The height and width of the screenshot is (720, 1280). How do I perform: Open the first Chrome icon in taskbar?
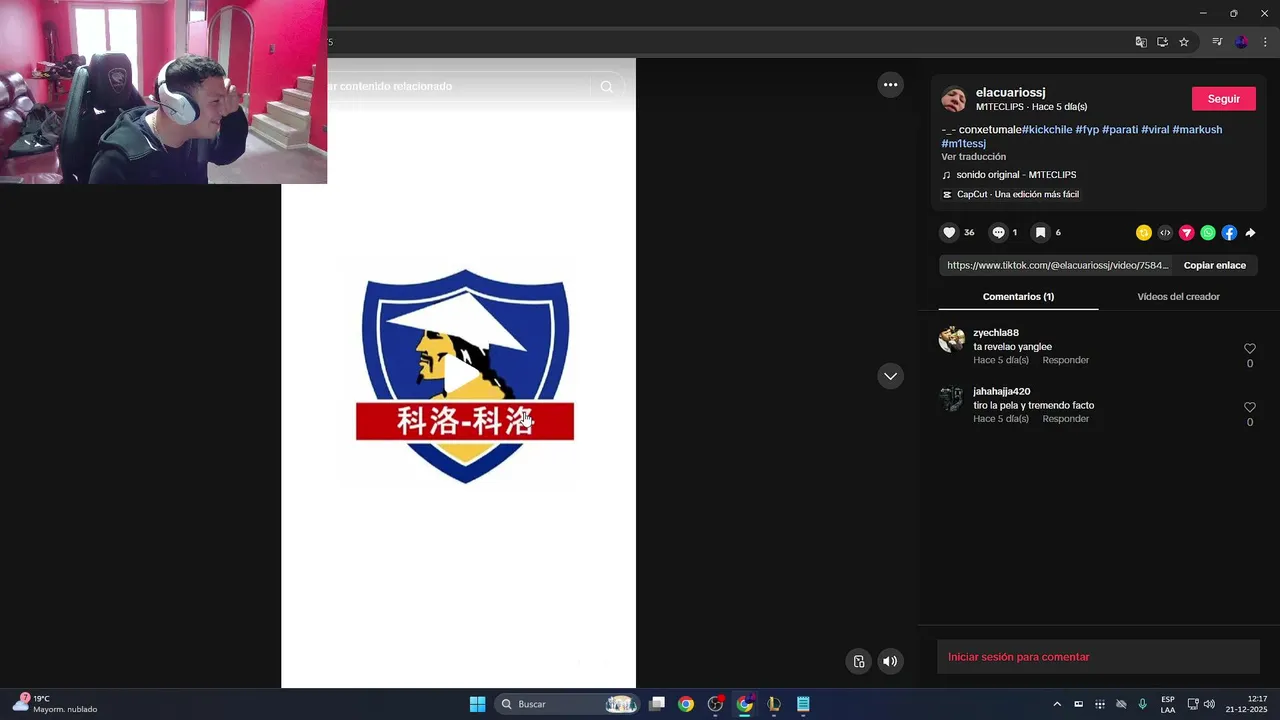pos(686,704)
